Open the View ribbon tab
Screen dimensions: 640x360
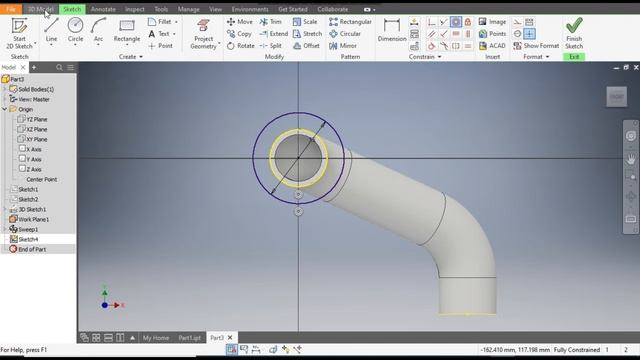pos(216,9)
